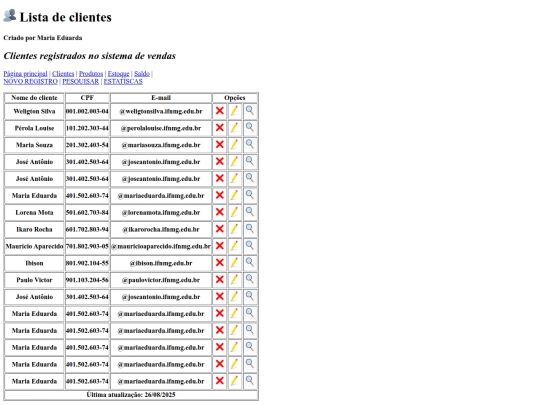
Task: Select the 'CPF' column header
Action: [x=87, y=98]
